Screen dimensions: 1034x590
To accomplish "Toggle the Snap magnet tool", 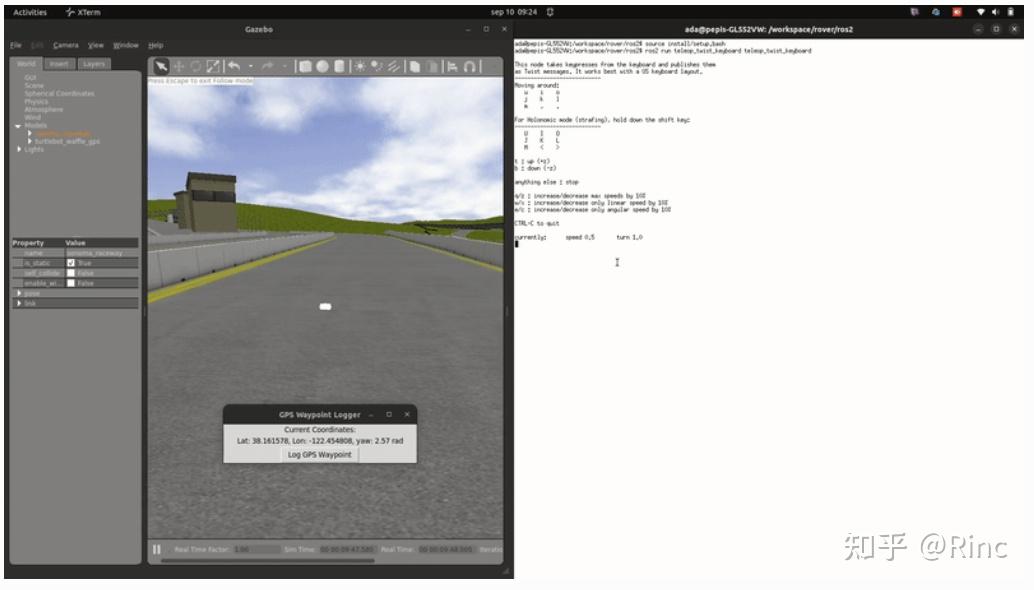I will 470,66.
